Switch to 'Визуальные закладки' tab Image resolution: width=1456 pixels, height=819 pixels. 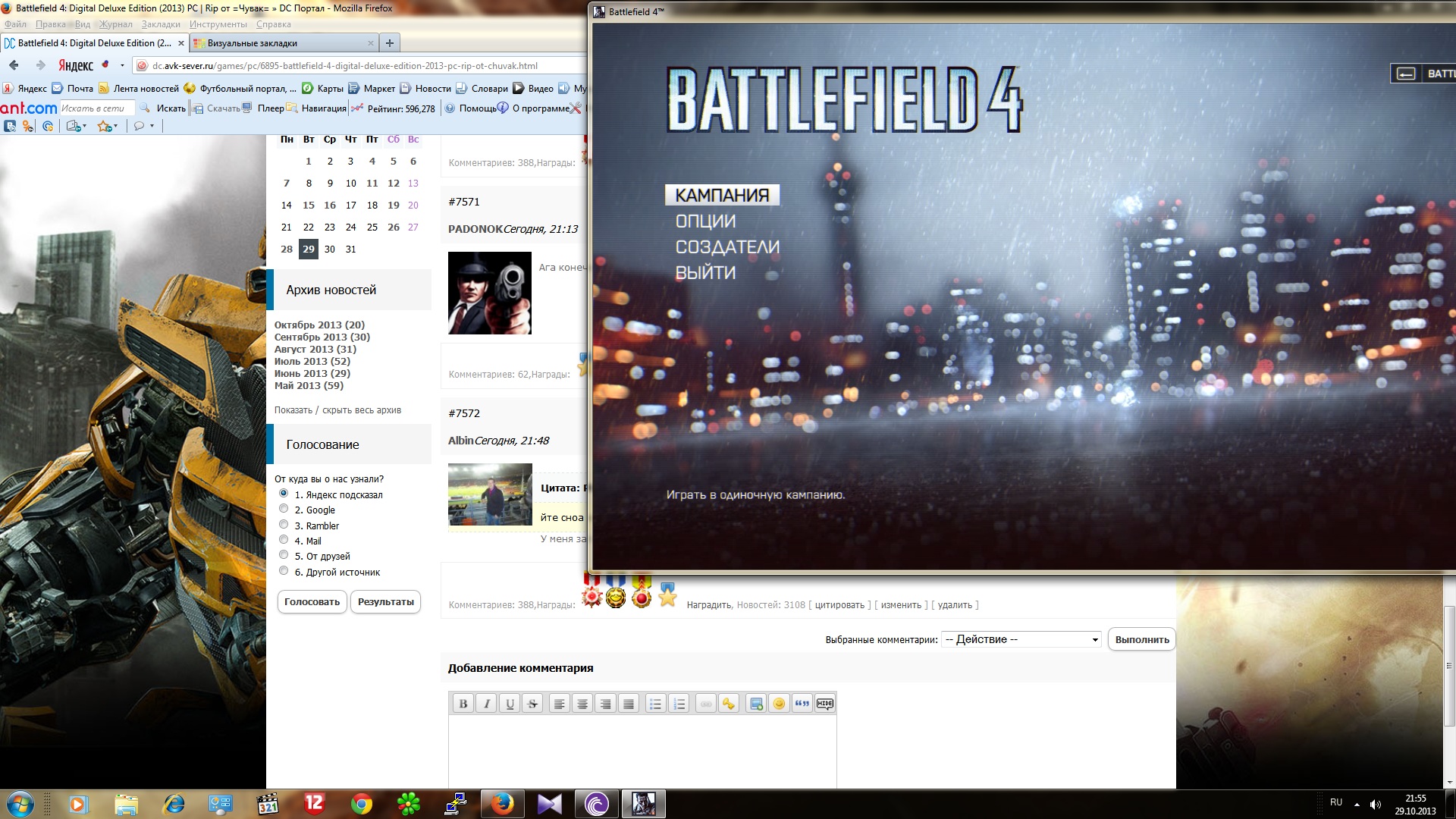coord(284,43)
